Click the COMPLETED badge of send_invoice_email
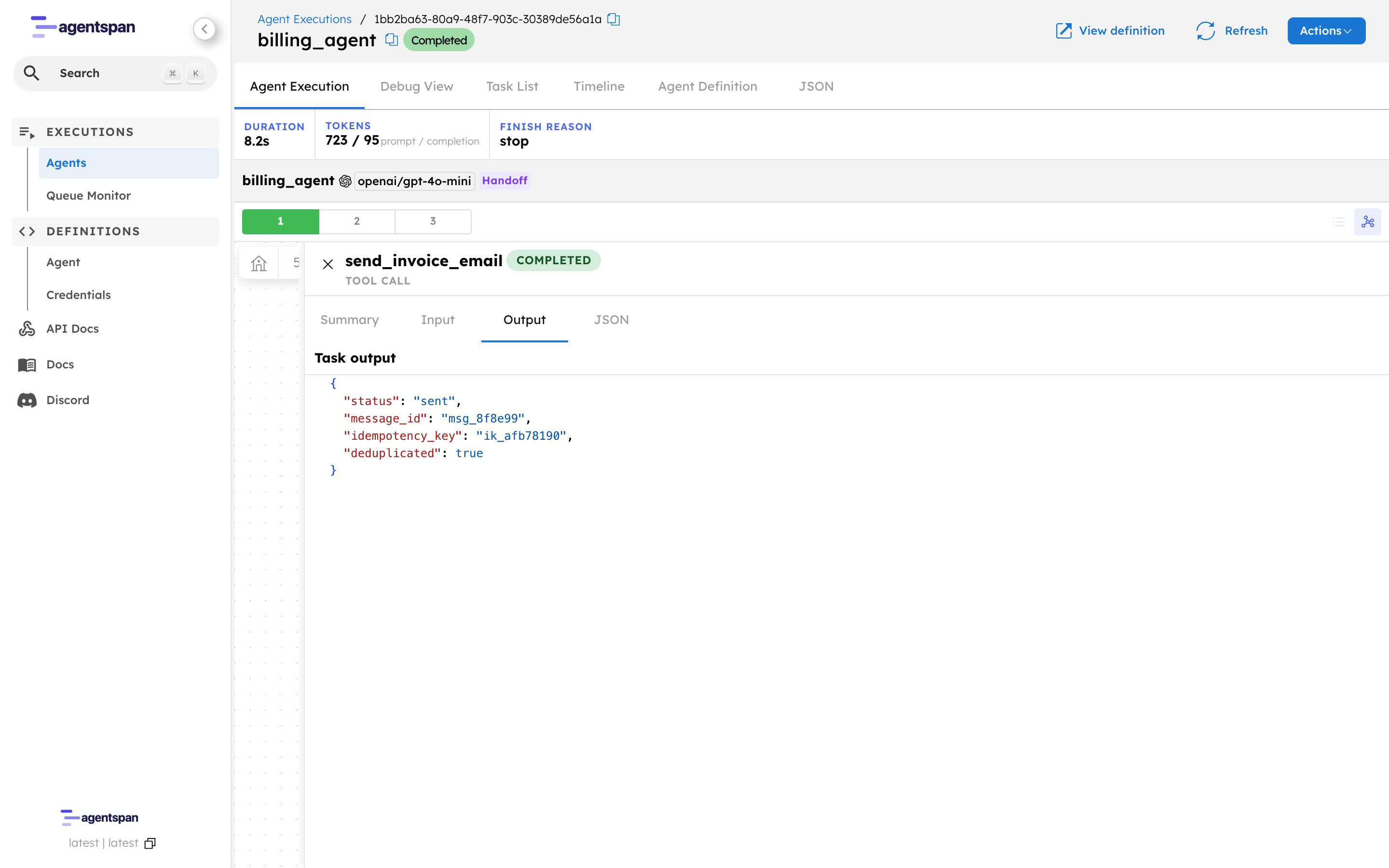Image resolution: width=1389 pixels, height=868 pixels. coord(553,260)
